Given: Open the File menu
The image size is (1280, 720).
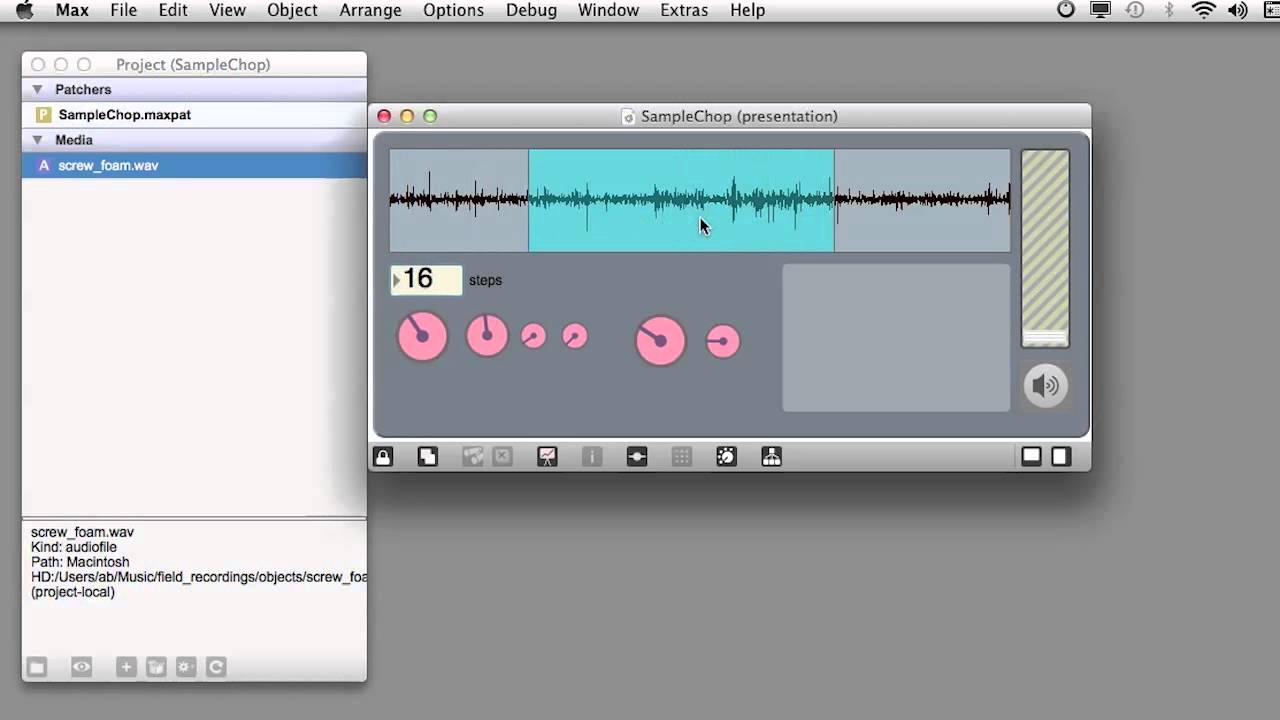Looking at the screenshot, I should tap(124, 10).
